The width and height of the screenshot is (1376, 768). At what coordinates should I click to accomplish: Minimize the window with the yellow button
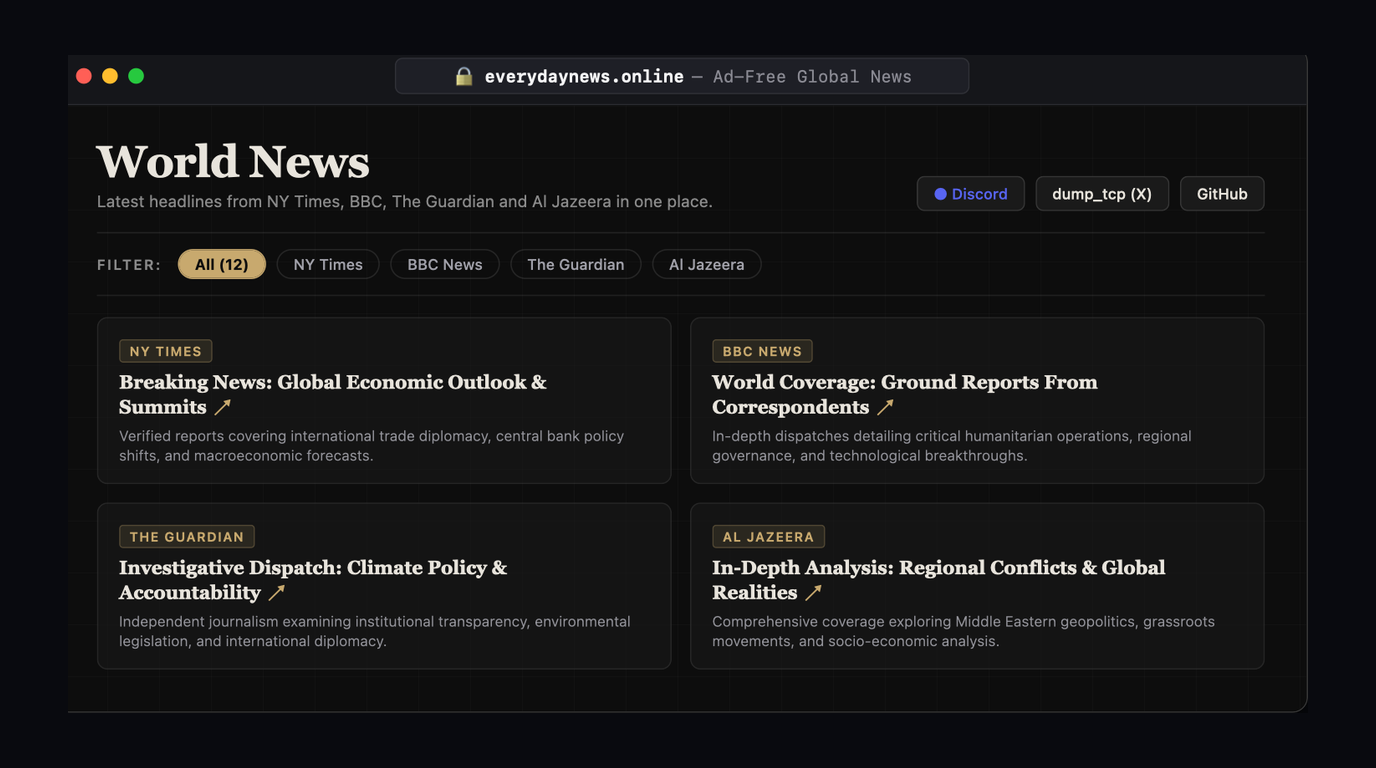pos(110,76)
